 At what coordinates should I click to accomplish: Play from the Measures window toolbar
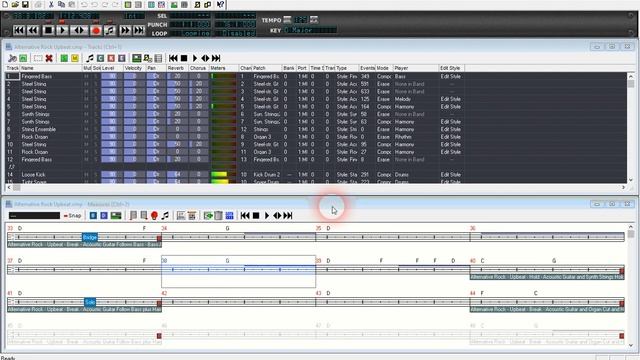pyautogui.click(x=267, y=216)
